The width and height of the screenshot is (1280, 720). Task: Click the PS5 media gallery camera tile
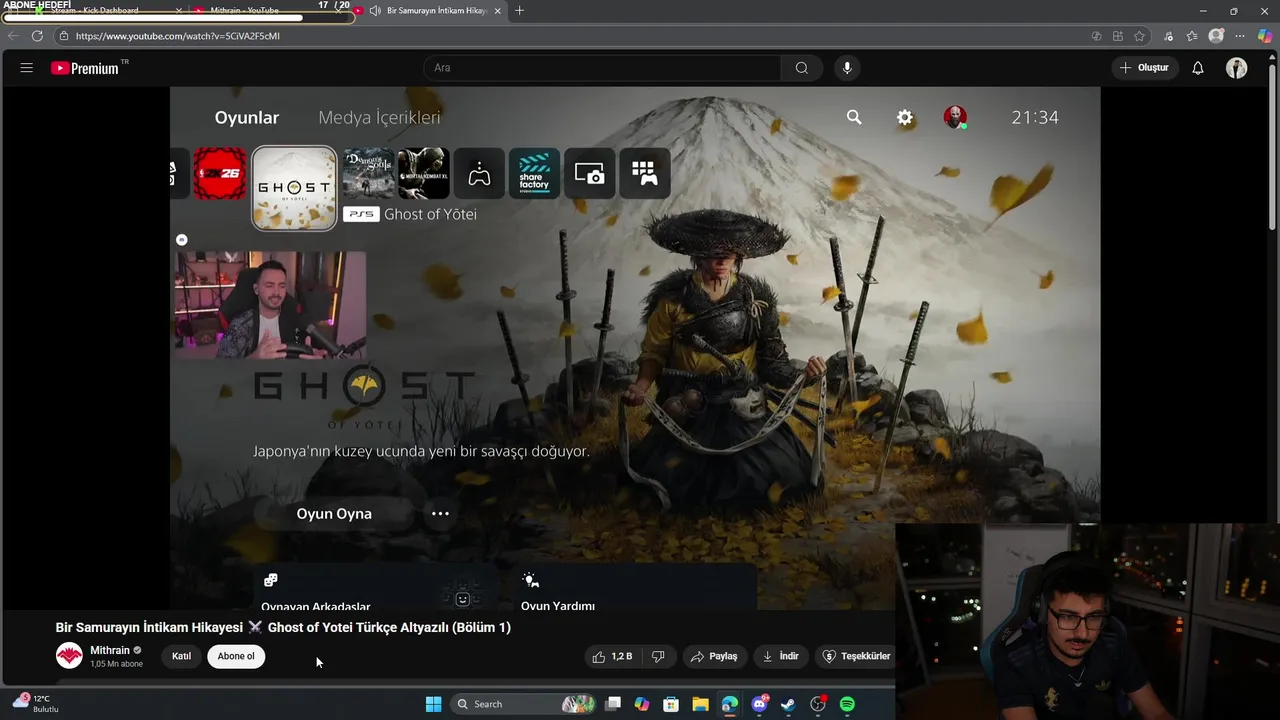click(589, 174)
